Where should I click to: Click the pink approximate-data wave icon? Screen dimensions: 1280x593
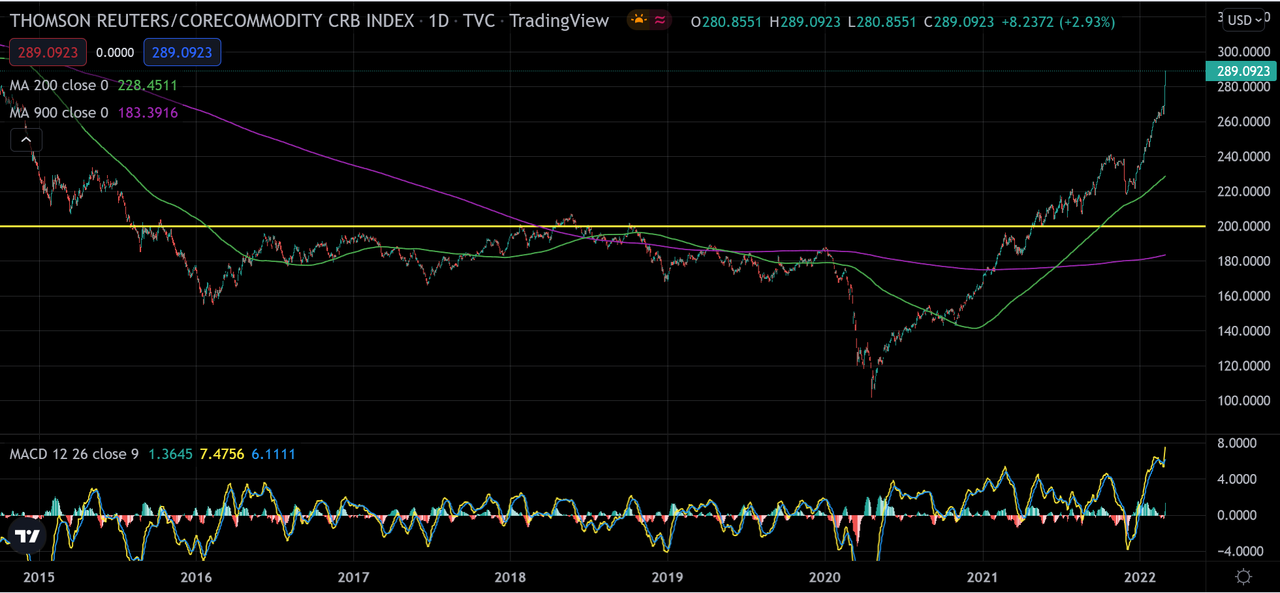(660, 20)
